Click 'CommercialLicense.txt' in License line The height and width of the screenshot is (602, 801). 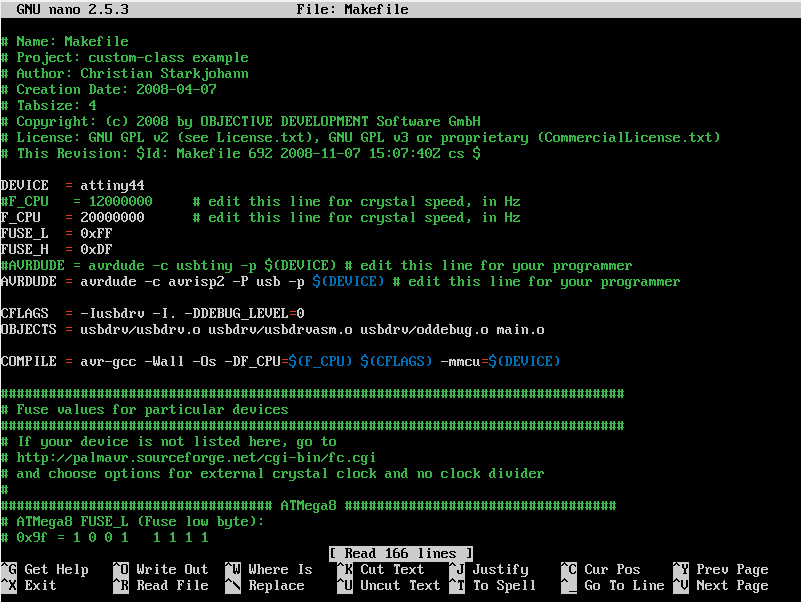click(x=628, y=137)
